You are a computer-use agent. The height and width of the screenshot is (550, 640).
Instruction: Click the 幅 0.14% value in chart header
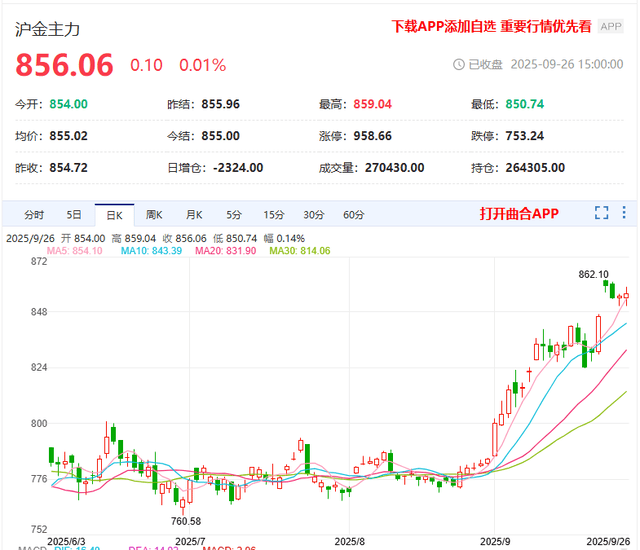[x=284, y=238]
